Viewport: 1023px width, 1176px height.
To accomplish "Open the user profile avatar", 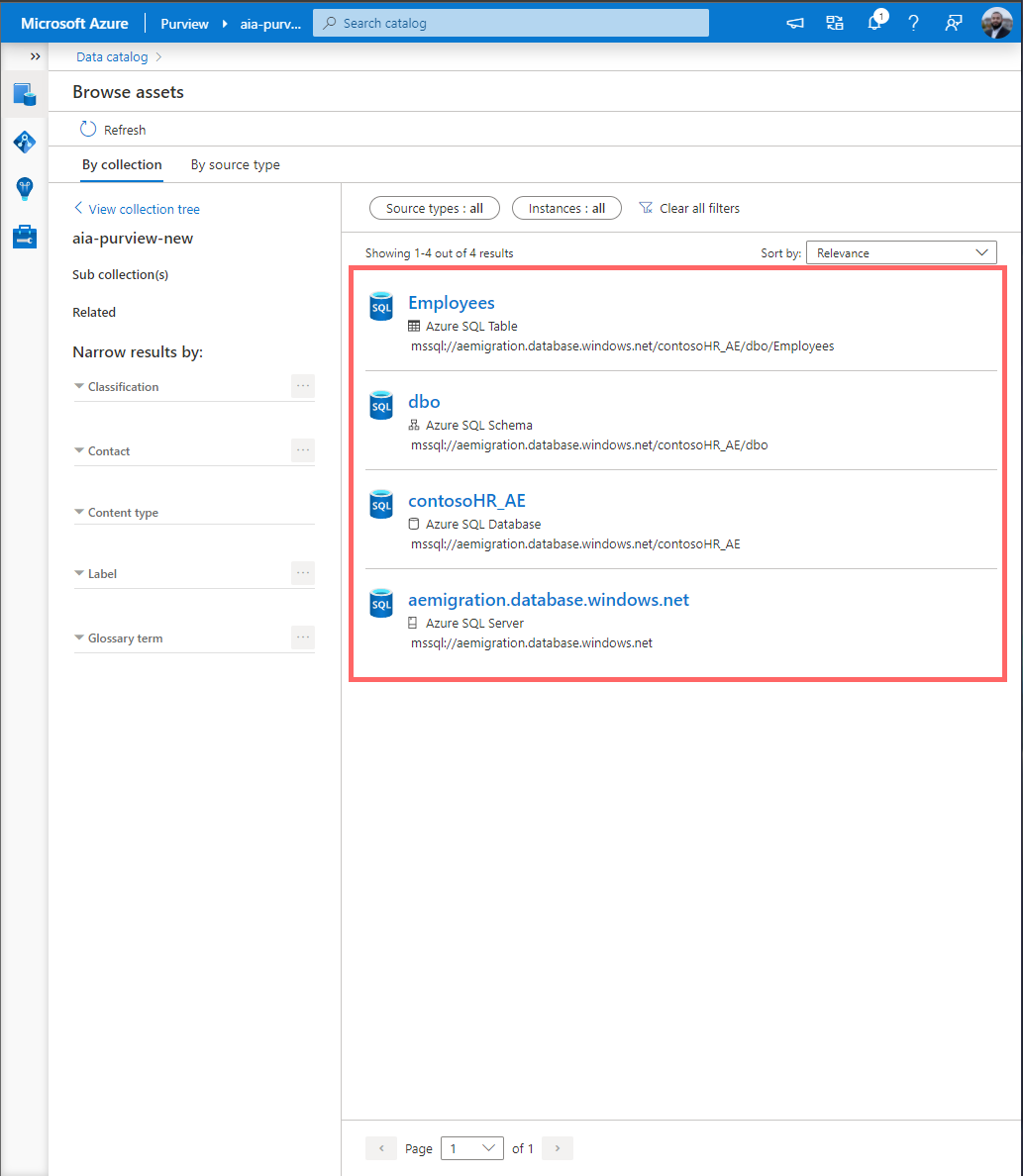I will (996, 23).
